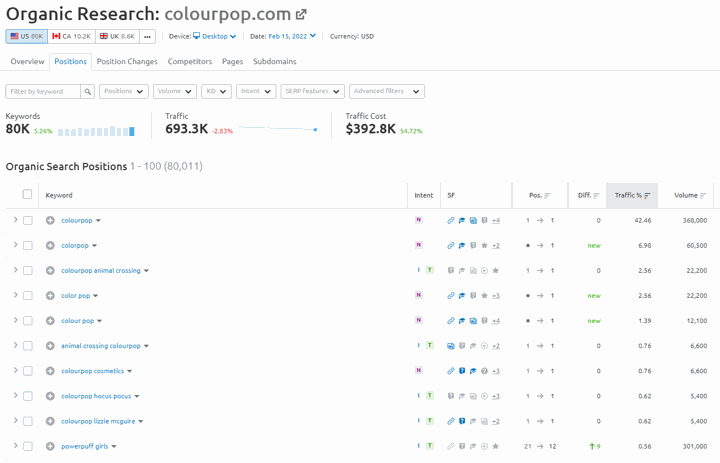Open the Intent filter dropdown
This screenshot has width=720, height=463.
256,91
